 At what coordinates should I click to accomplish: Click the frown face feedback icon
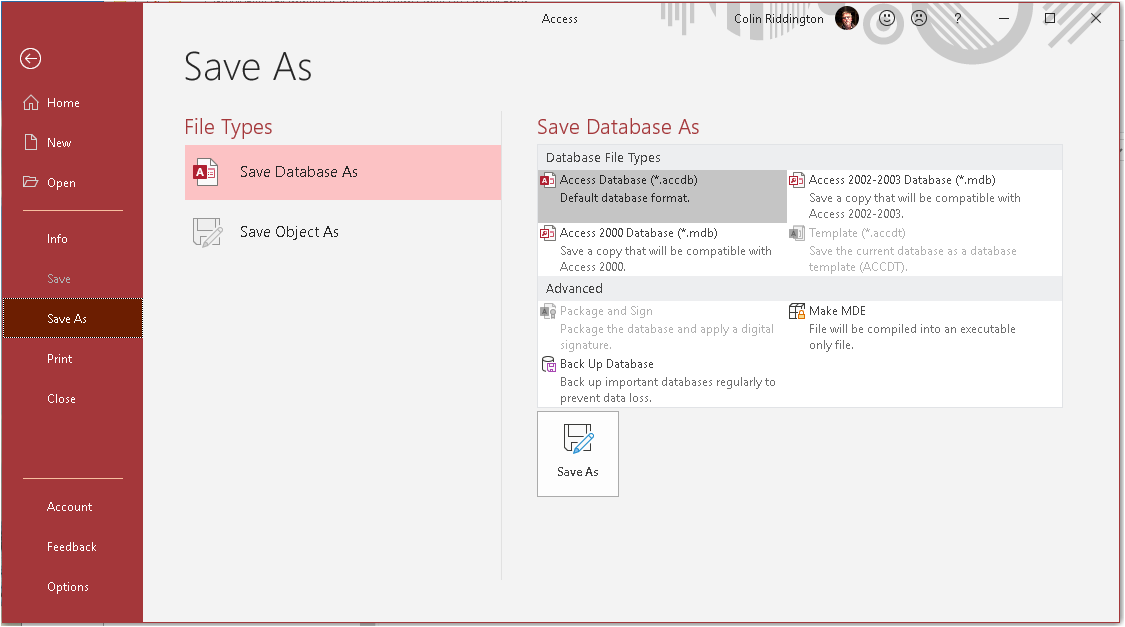tap(918, 19)
